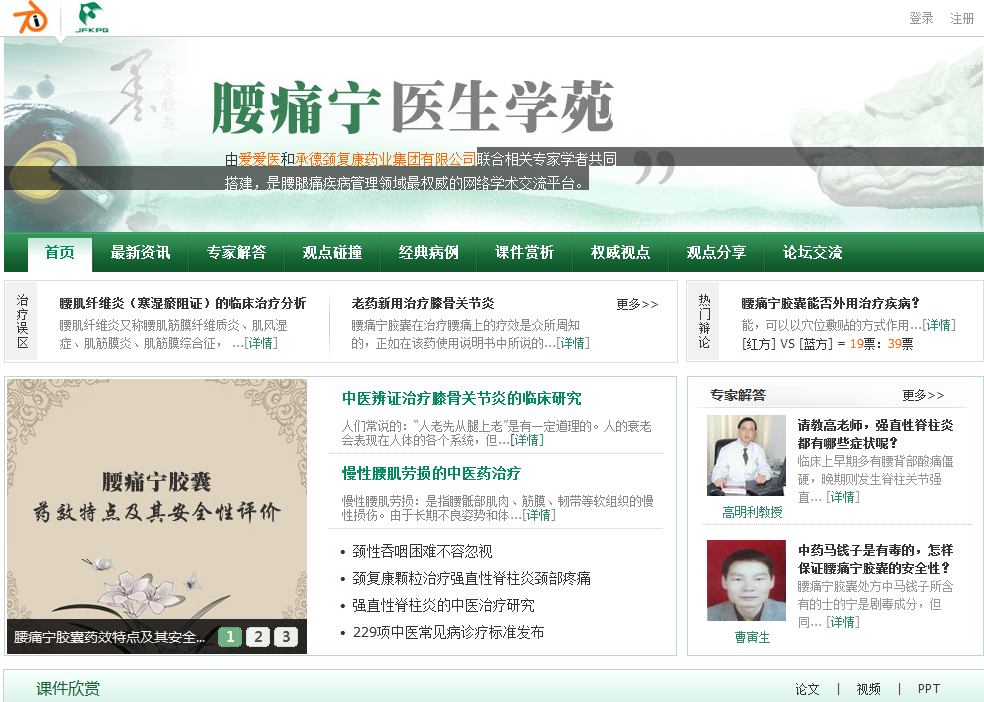
Task: Open the 注册 register link
Action: 962,18
